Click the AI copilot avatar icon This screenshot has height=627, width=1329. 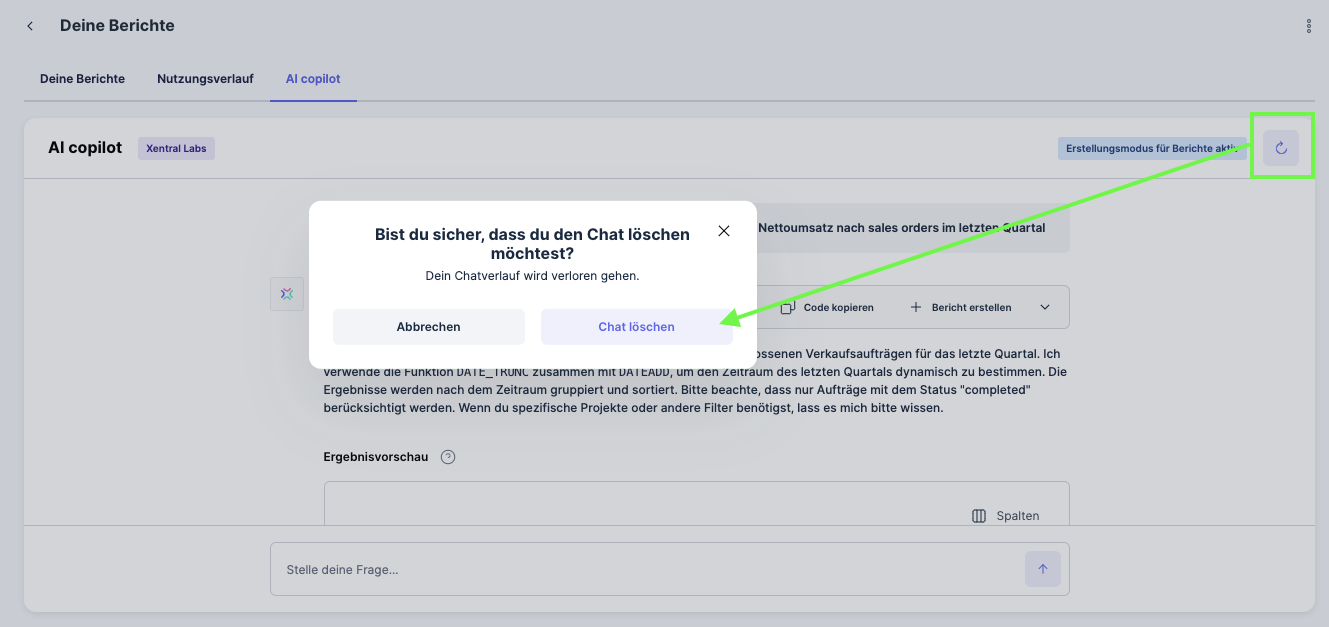(x=287, y=294)
